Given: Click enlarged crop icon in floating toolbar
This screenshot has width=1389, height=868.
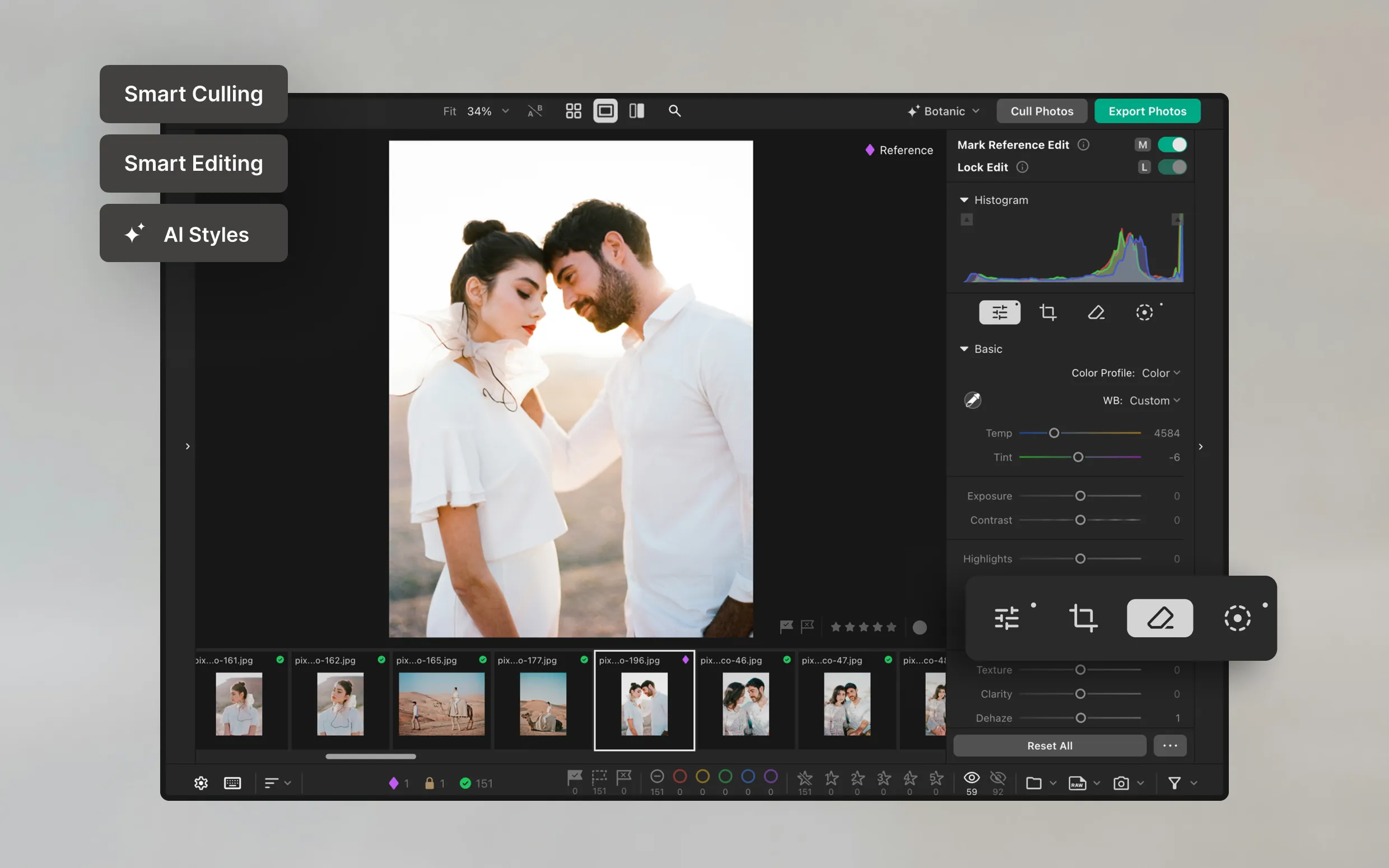Looking at the screenshot, I should [1083, 618].
